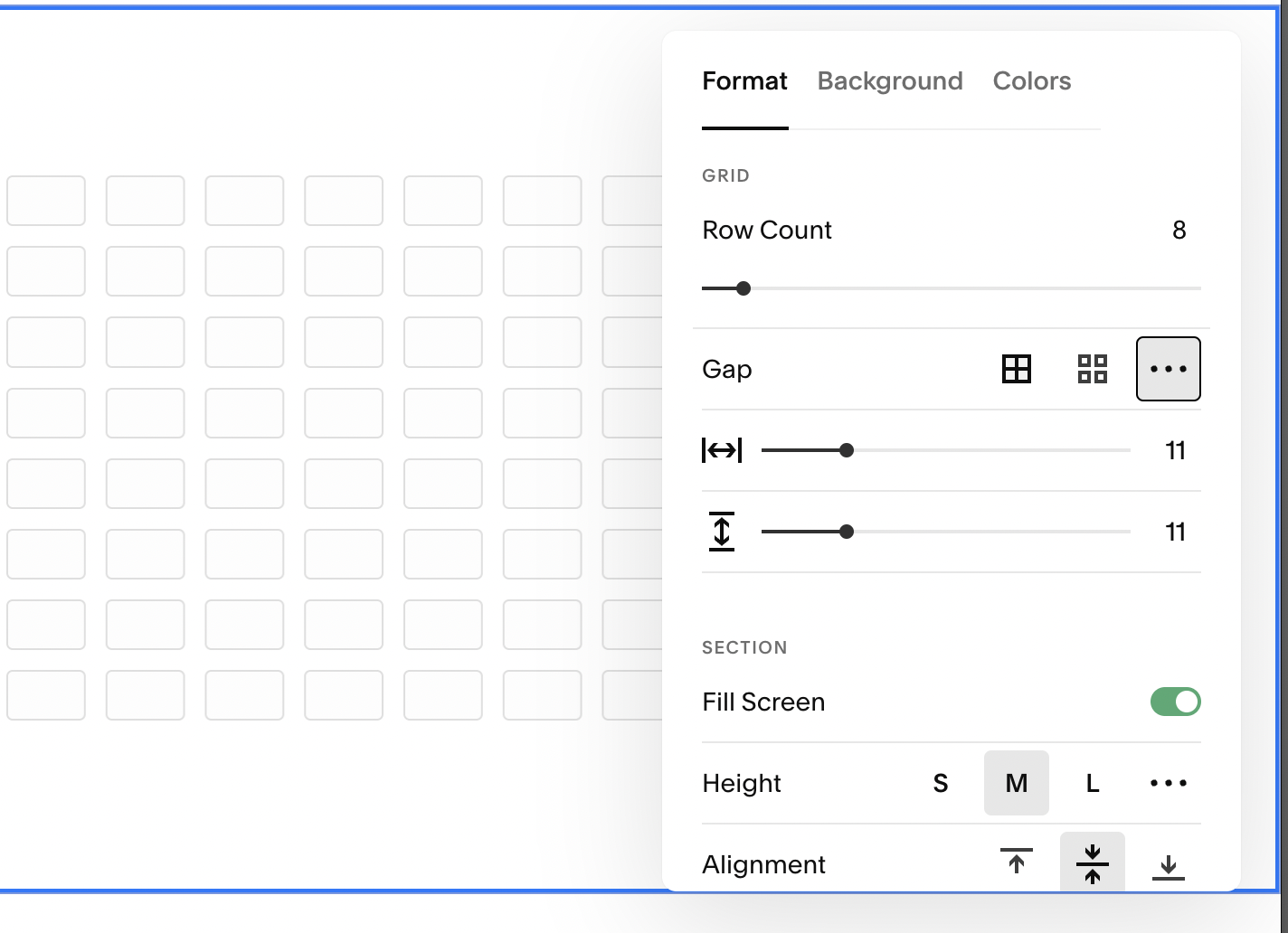Switch to the Colors tab
1288x933 pixels.
(x=1031, y=81)
